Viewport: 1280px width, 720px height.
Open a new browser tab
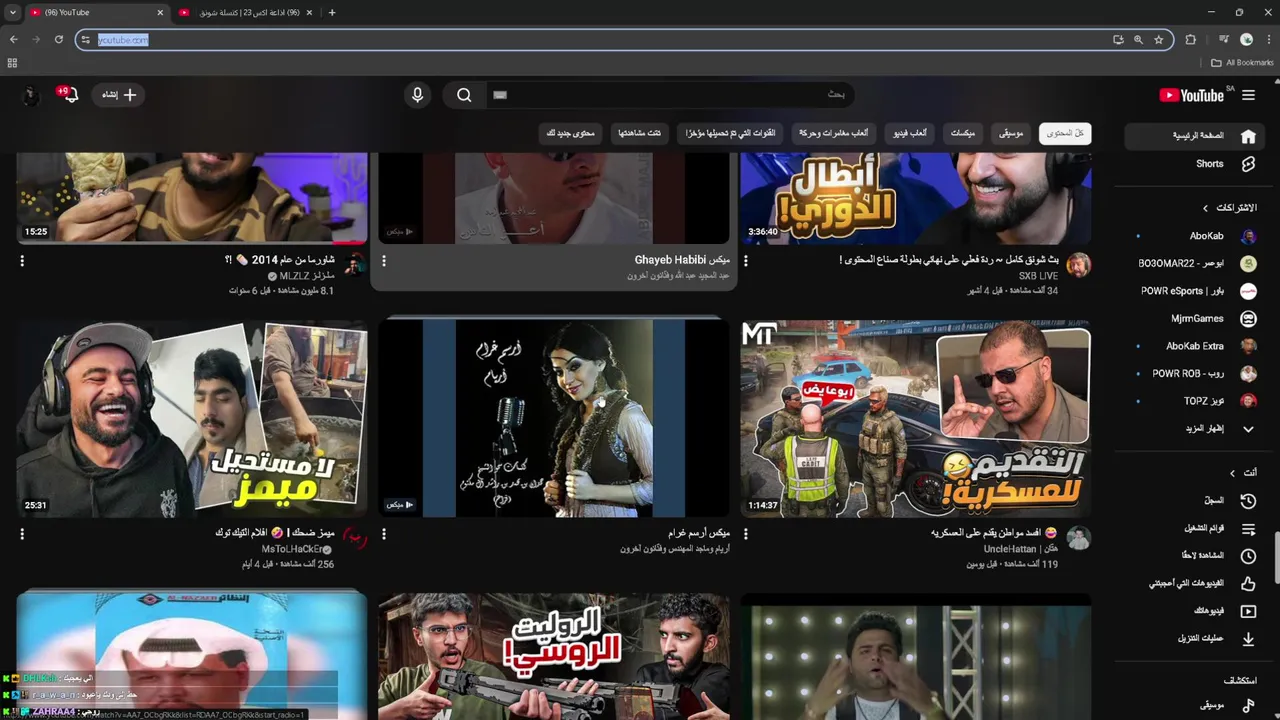332,13
